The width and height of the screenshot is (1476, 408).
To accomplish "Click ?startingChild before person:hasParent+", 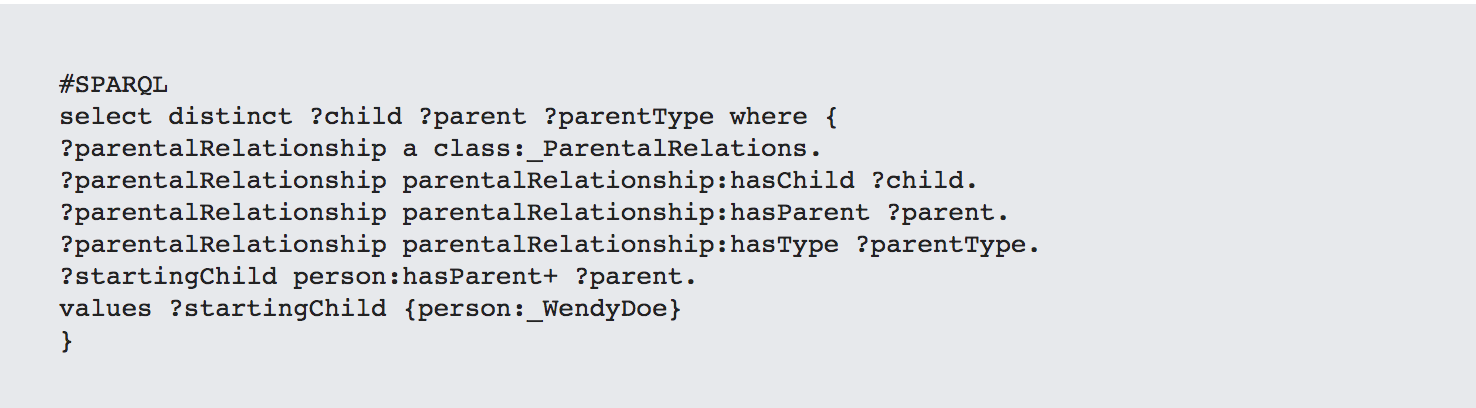I will (168, 277).
